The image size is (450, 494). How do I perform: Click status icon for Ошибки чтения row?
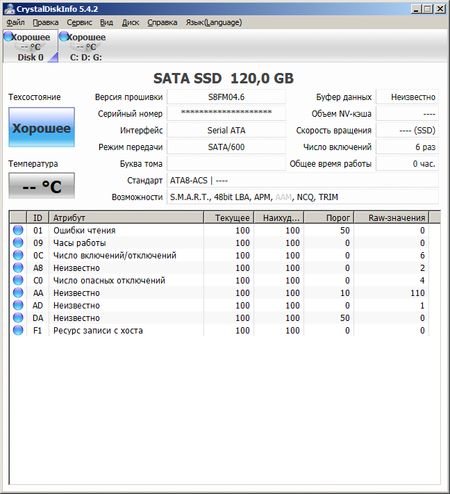[18, 230]
